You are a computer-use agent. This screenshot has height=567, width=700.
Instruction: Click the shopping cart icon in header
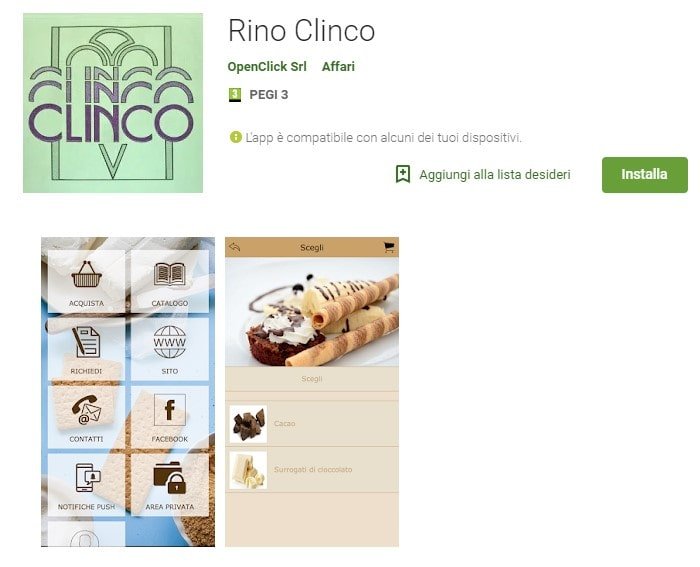tap(389, 247)
